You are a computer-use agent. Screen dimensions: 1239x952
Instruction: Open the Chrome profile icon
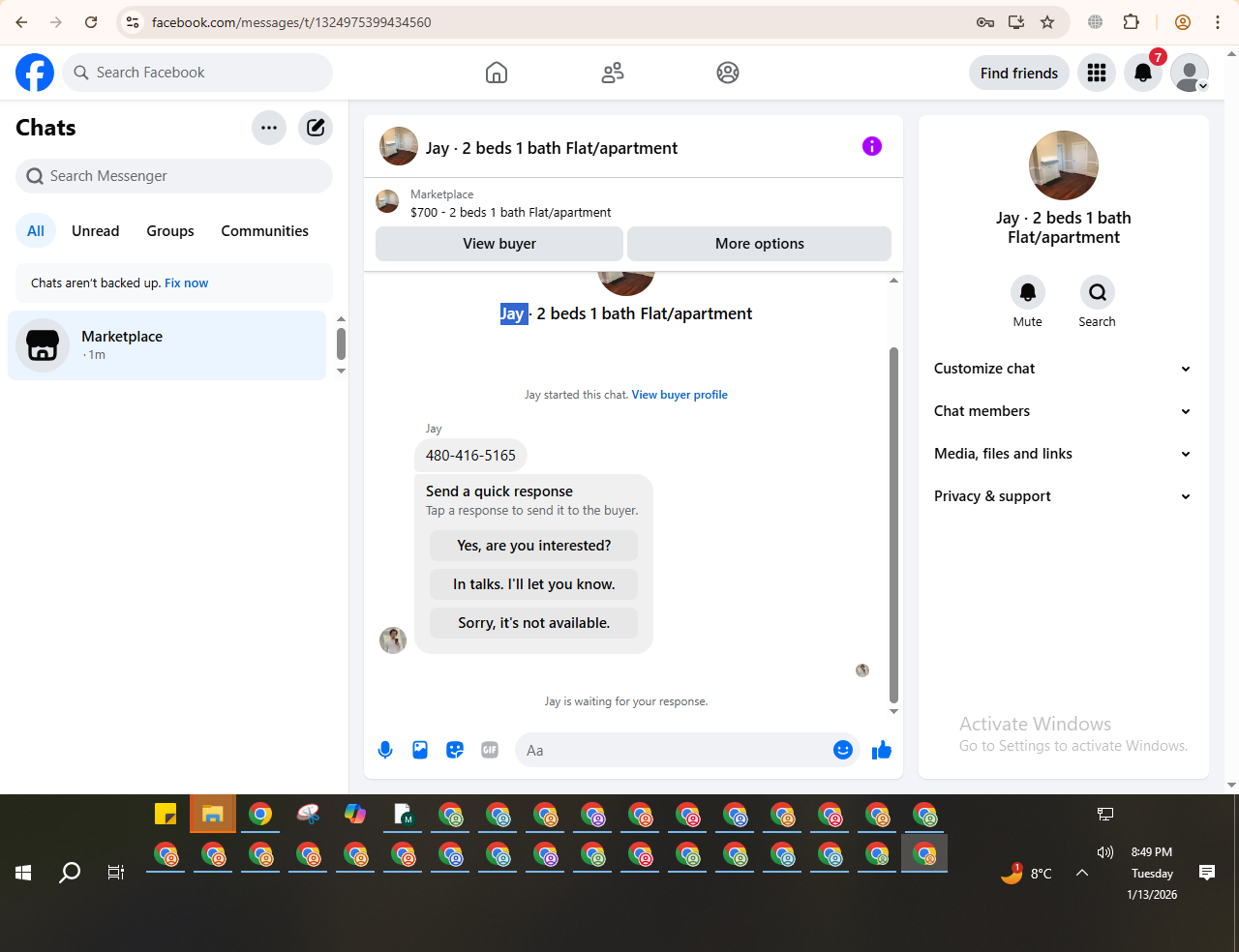(1183, 22)
